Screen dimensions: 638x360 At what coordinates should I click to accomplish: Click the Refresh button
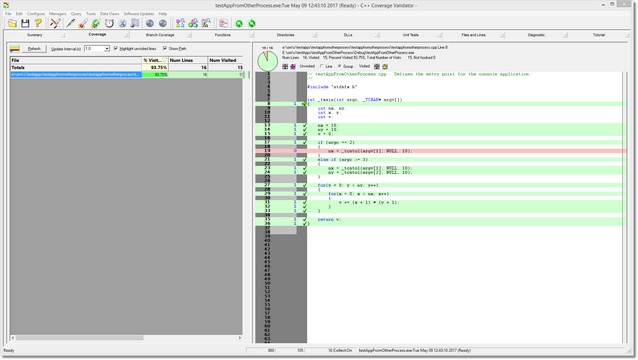coord(34,49)
